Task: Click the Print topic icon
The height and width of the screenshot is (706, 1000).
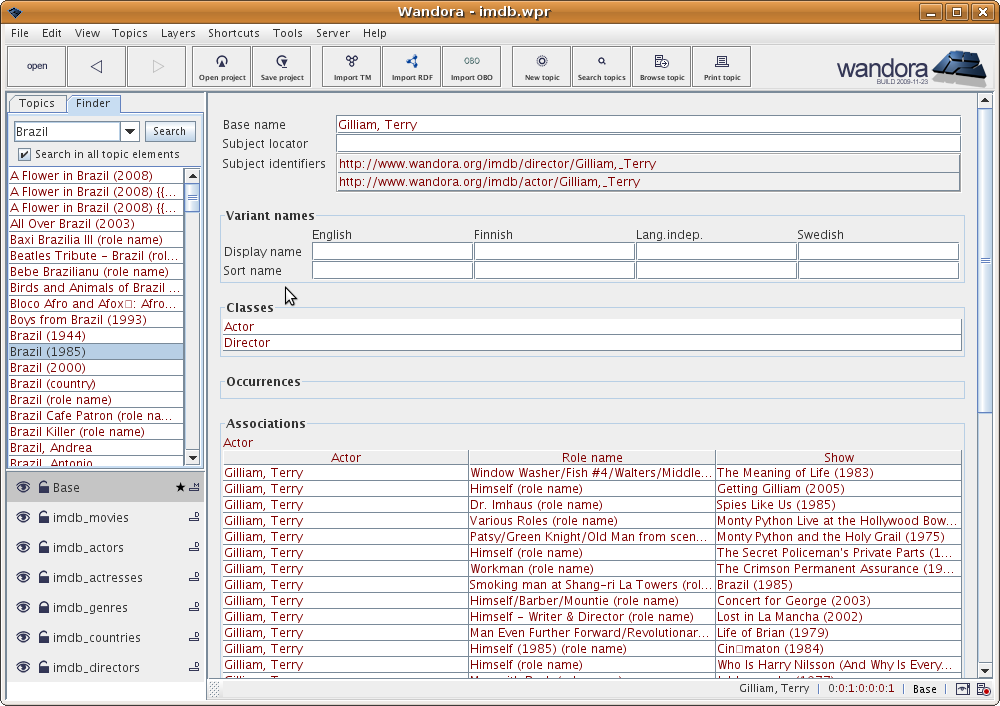Action: pyautogui.click(x=721, y=66)
